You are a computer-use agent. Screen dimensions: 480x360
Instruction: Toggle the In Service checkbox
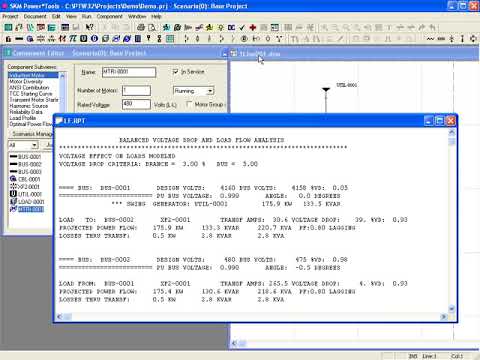[x=176, y=72]
